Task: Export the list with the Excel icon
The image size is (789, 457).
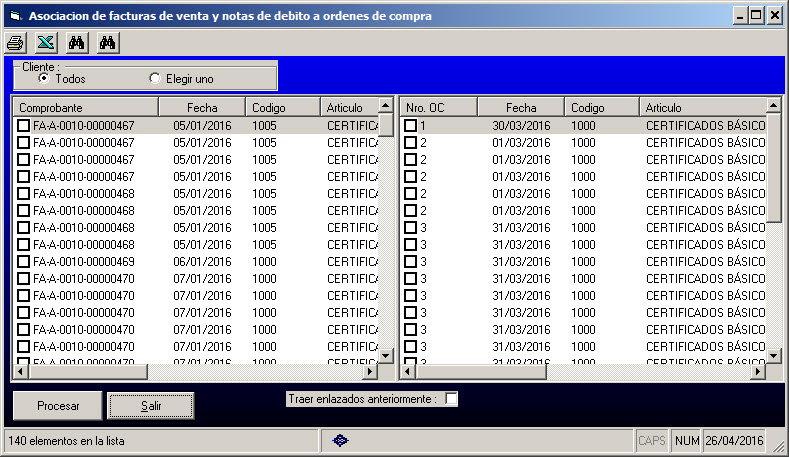Action: (45, 43)
